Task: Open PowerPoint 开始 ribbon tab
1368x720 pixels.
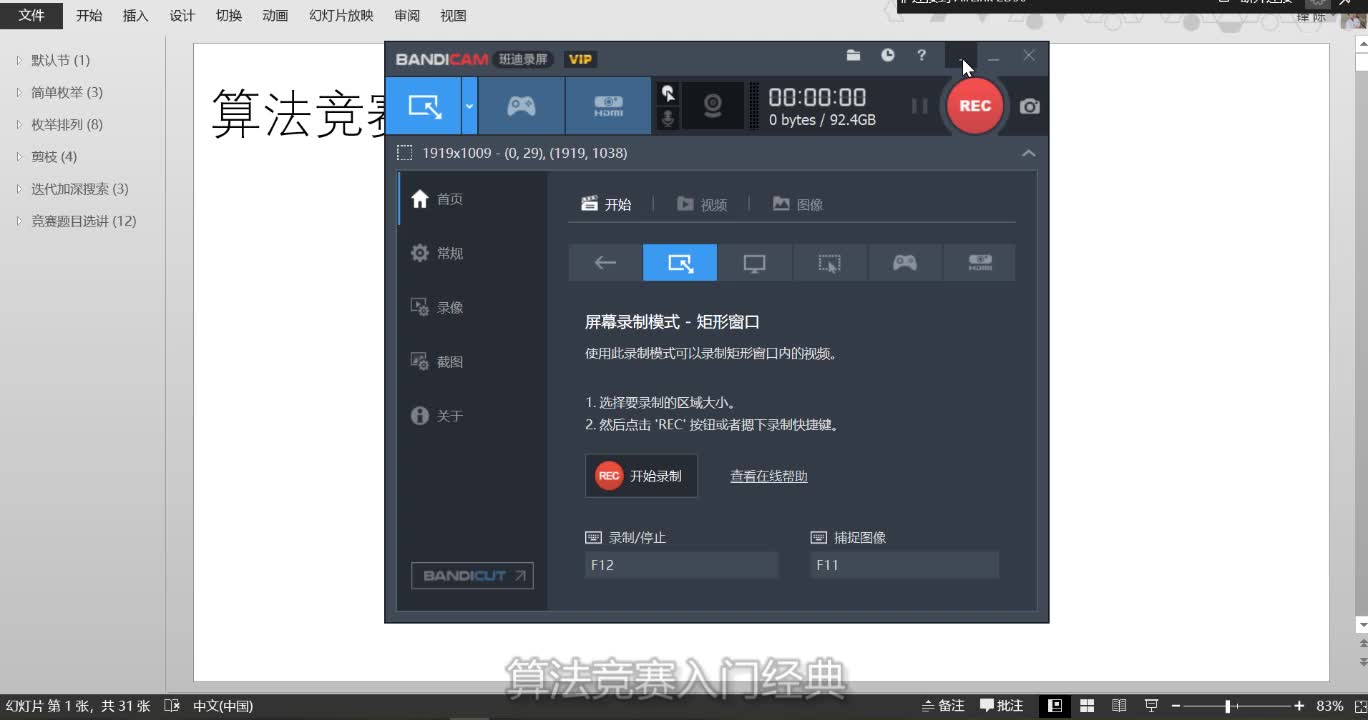Action: tap(89, 16)
